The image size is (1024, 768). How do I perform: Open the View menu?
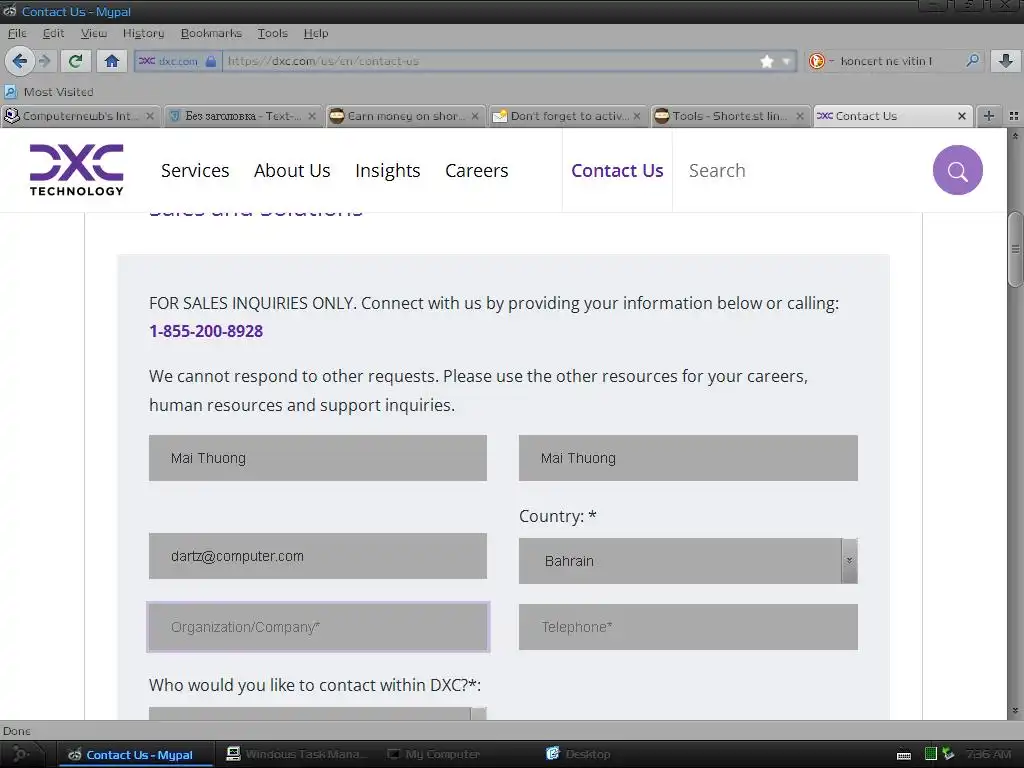[x=93, y=33]
